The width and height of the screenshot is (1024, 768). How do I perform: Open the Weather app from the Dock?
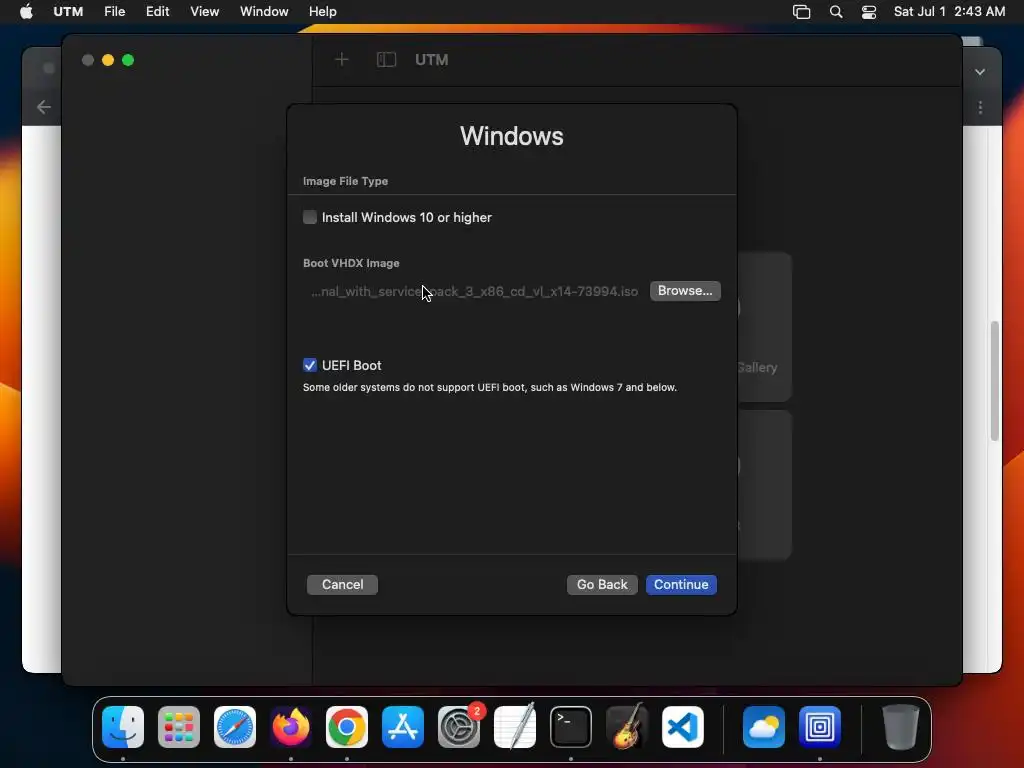click(x=763, y=727)
